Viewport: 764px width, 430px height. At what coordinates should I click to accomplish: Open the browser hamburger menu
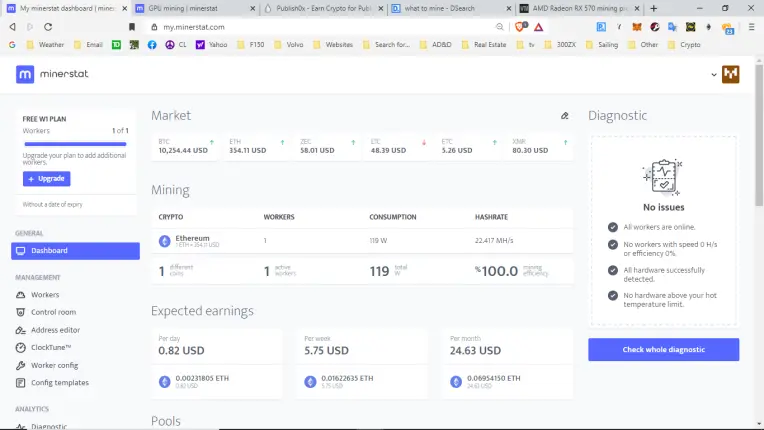pos(752,27)
